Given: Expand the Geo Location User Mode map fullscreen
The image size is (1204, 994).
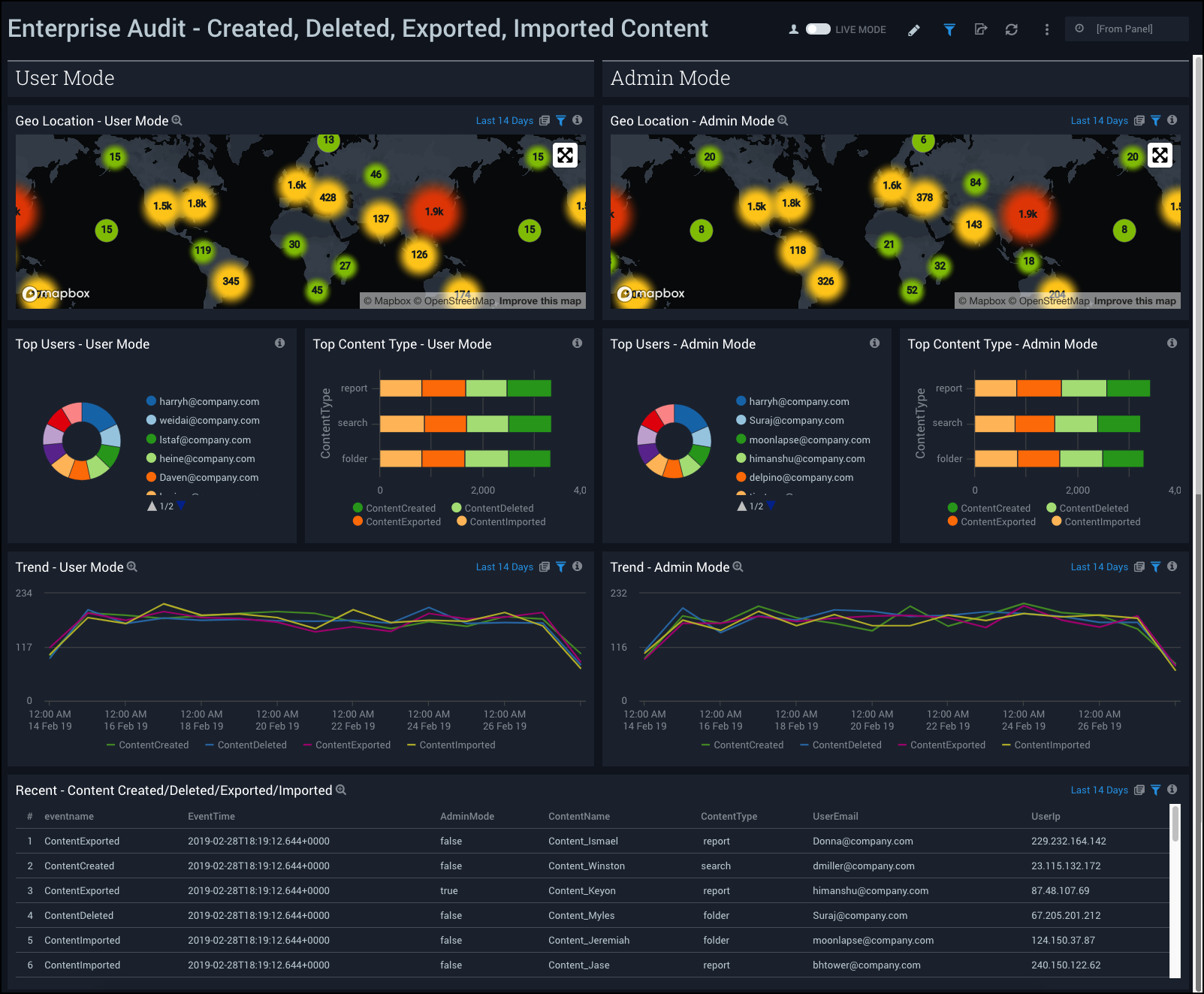Looking at the screenshot, I should (565, 156).
